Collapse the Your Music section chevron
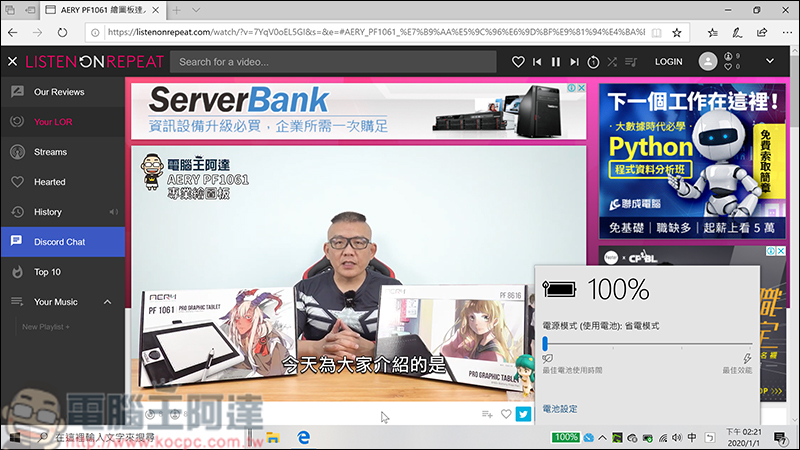This screenshot has height=450, width=800. 107,302
